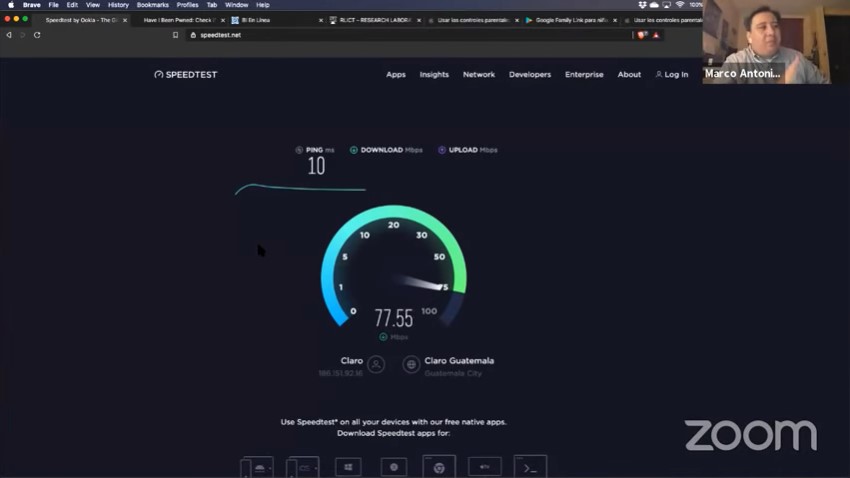This screenshot has width=850, height=478.
Task: Open the Brave Shields lion icon
Action: coord(642,35)
